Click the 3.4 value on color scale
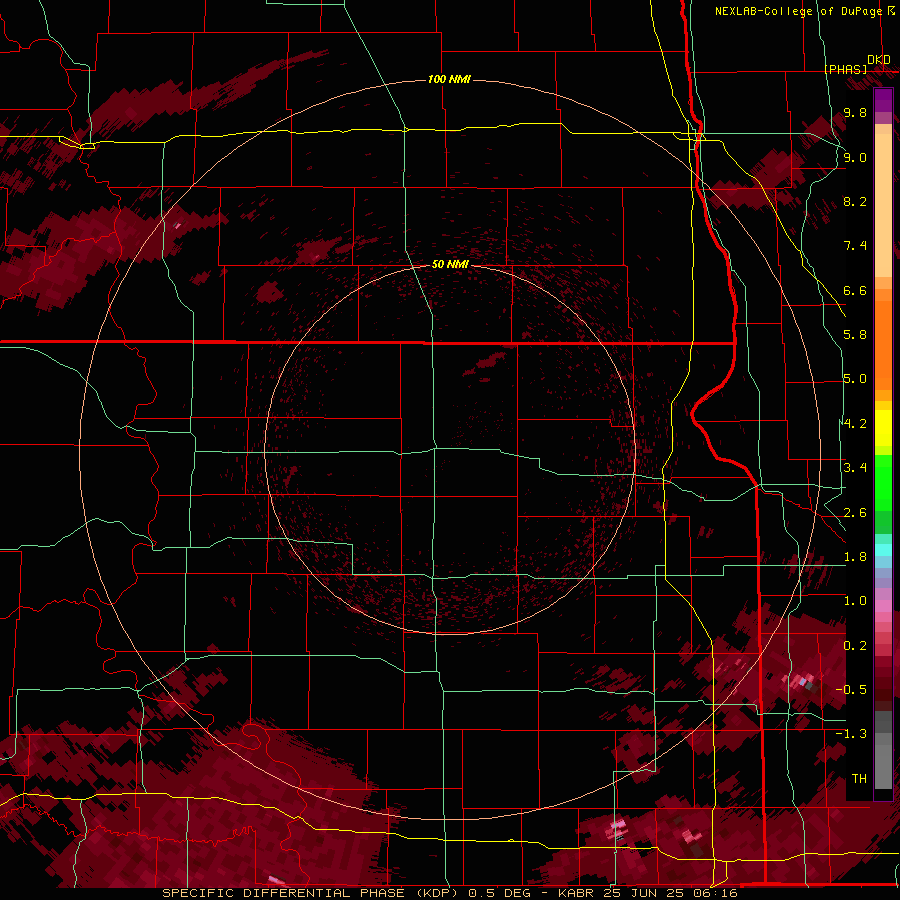900x900 pixels. (x=855, y=468)
